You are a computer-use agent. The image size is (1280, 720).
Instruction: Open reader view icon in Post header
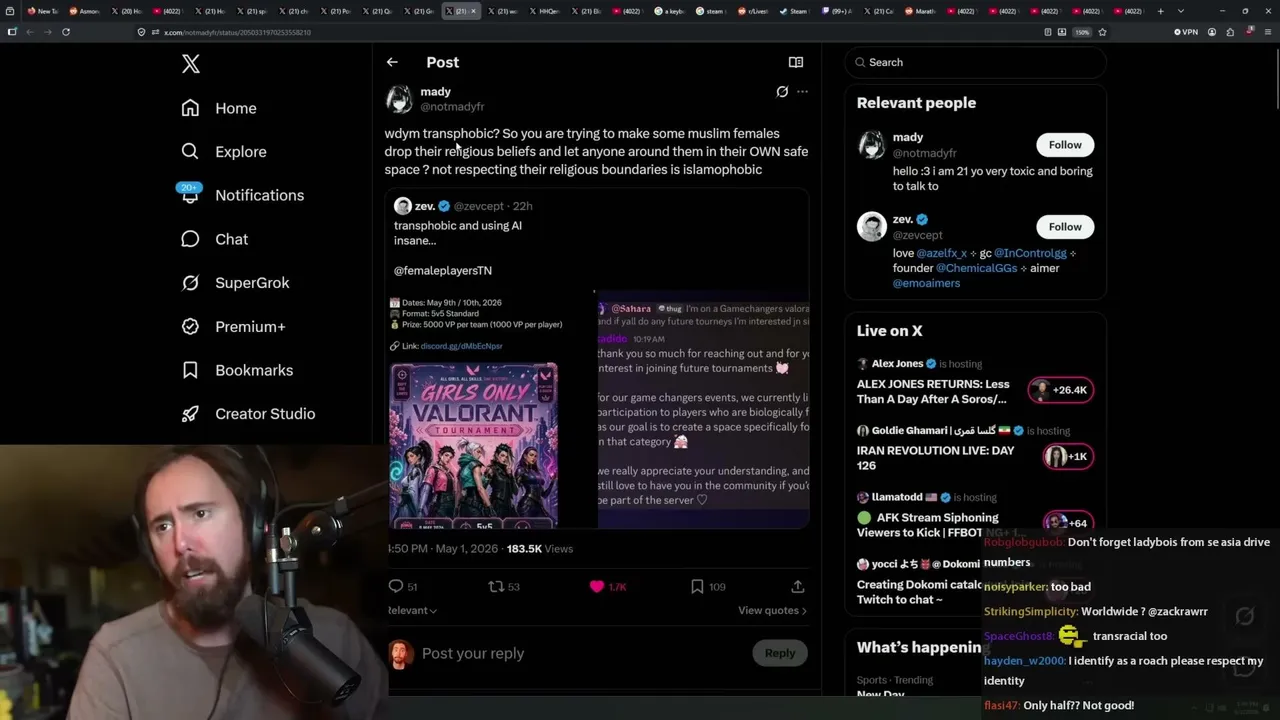(x=796, y=62)
